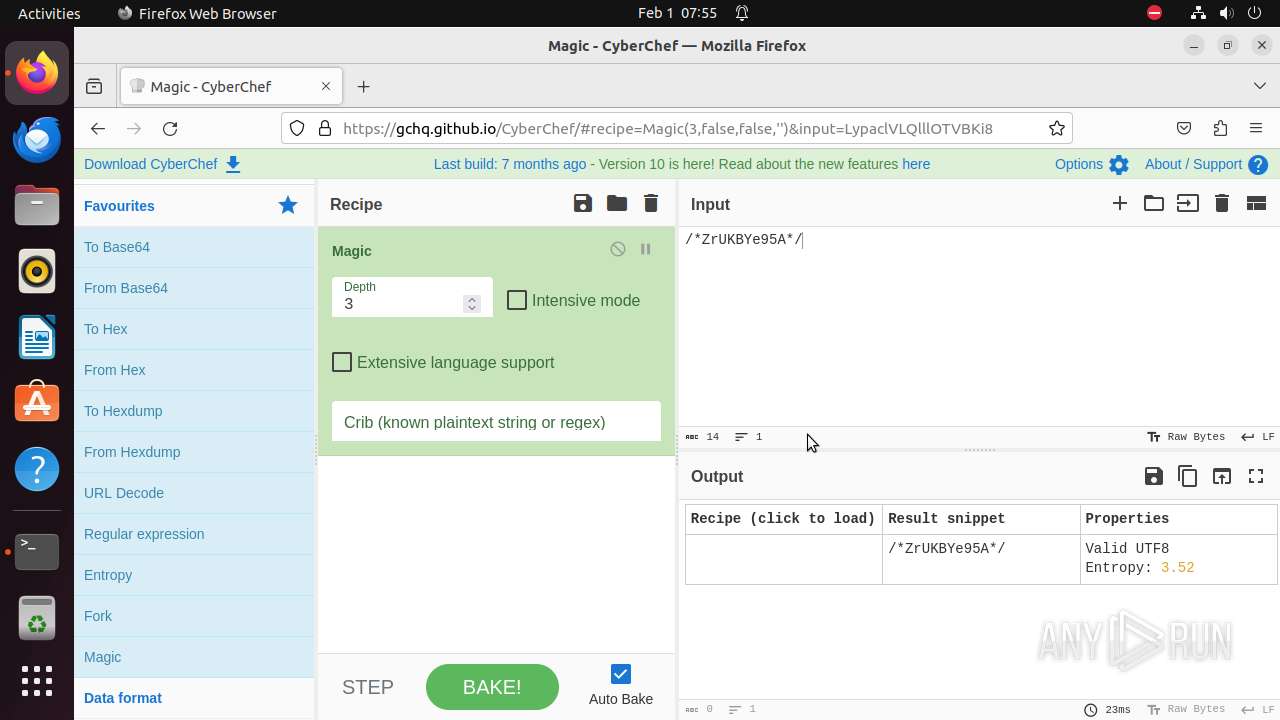Image resolution: width=1280 pixels, height=720 pixels.
Task: Select the To Base64 operation
Action: tap(194, 247)
